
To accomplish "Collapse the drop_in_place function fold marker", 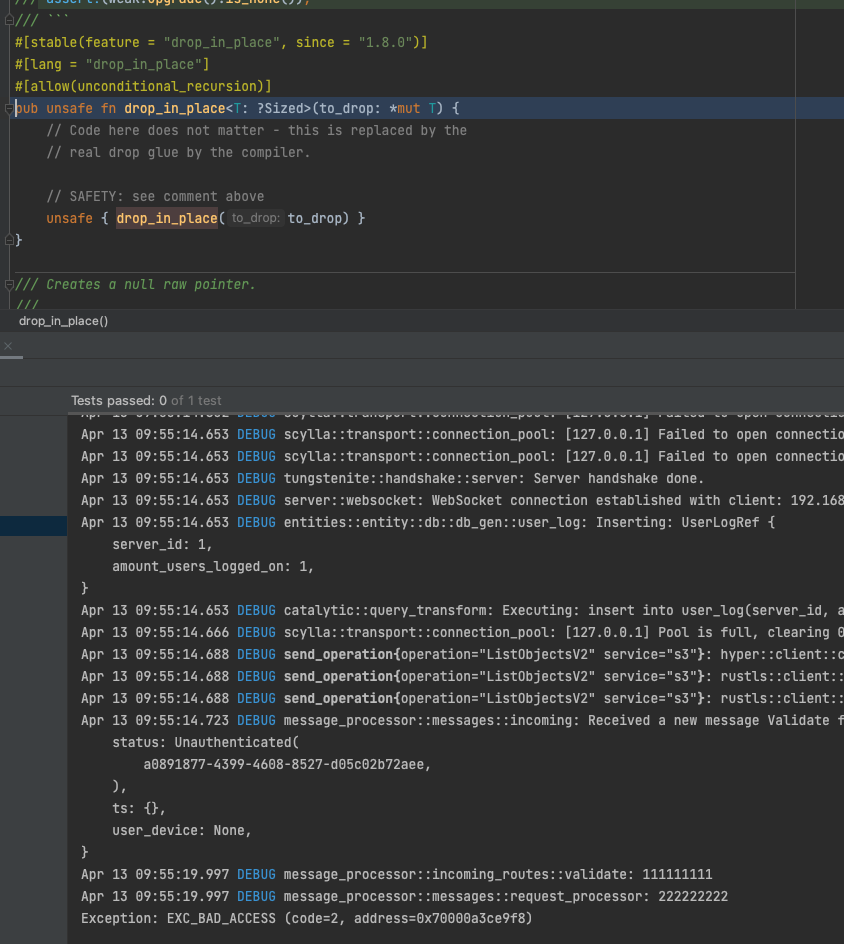I will coord(9,108).
